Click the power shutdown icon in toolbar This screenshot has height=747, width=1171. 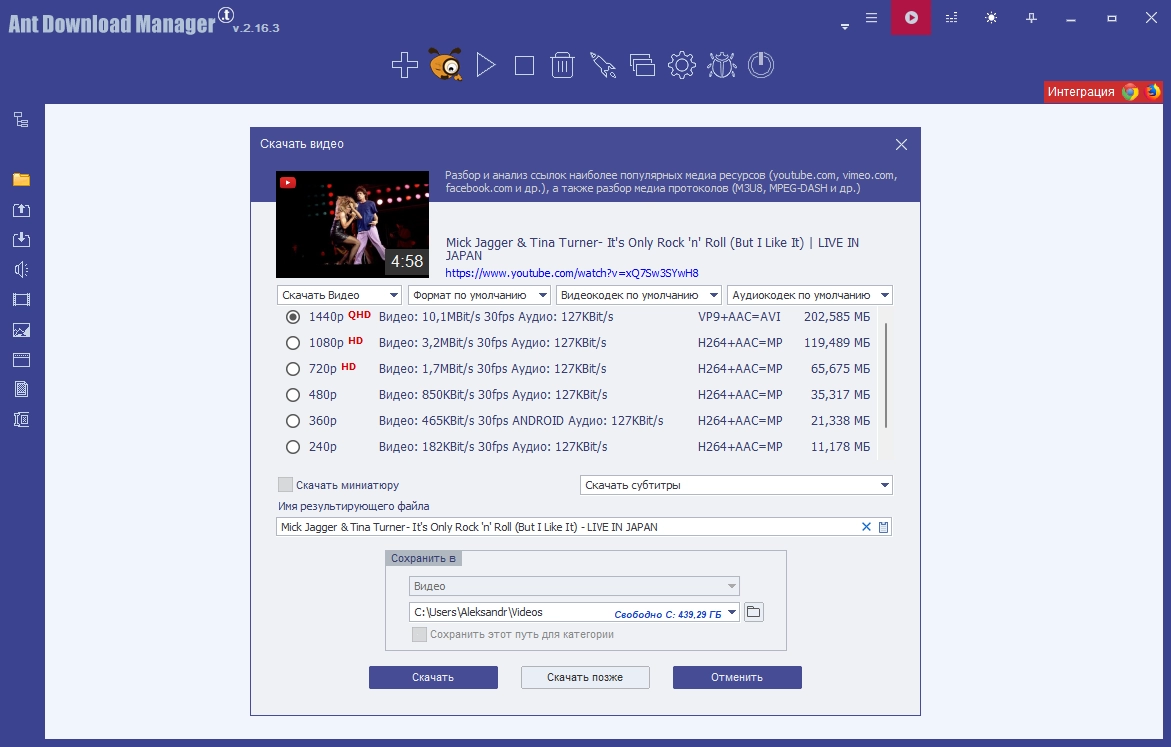761,65
